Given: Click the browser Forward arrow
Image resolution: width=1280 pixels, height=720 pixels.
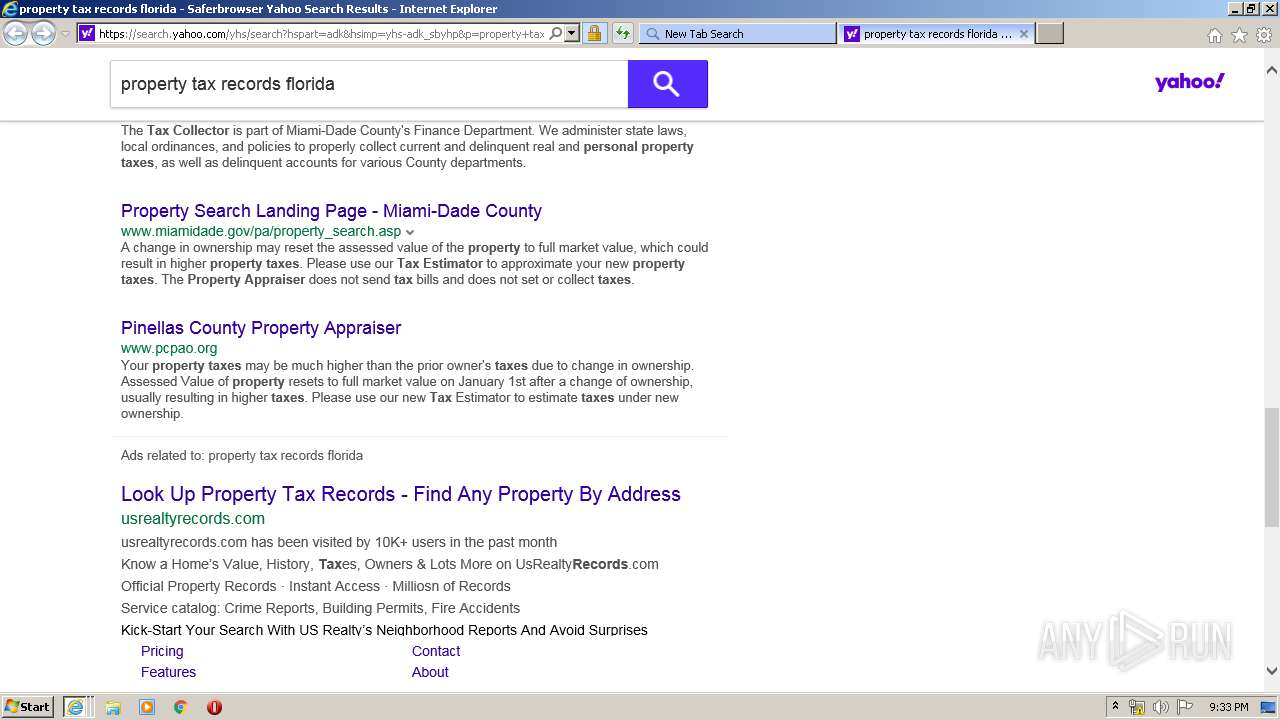Looking at the screenshot, I should 43,33.
